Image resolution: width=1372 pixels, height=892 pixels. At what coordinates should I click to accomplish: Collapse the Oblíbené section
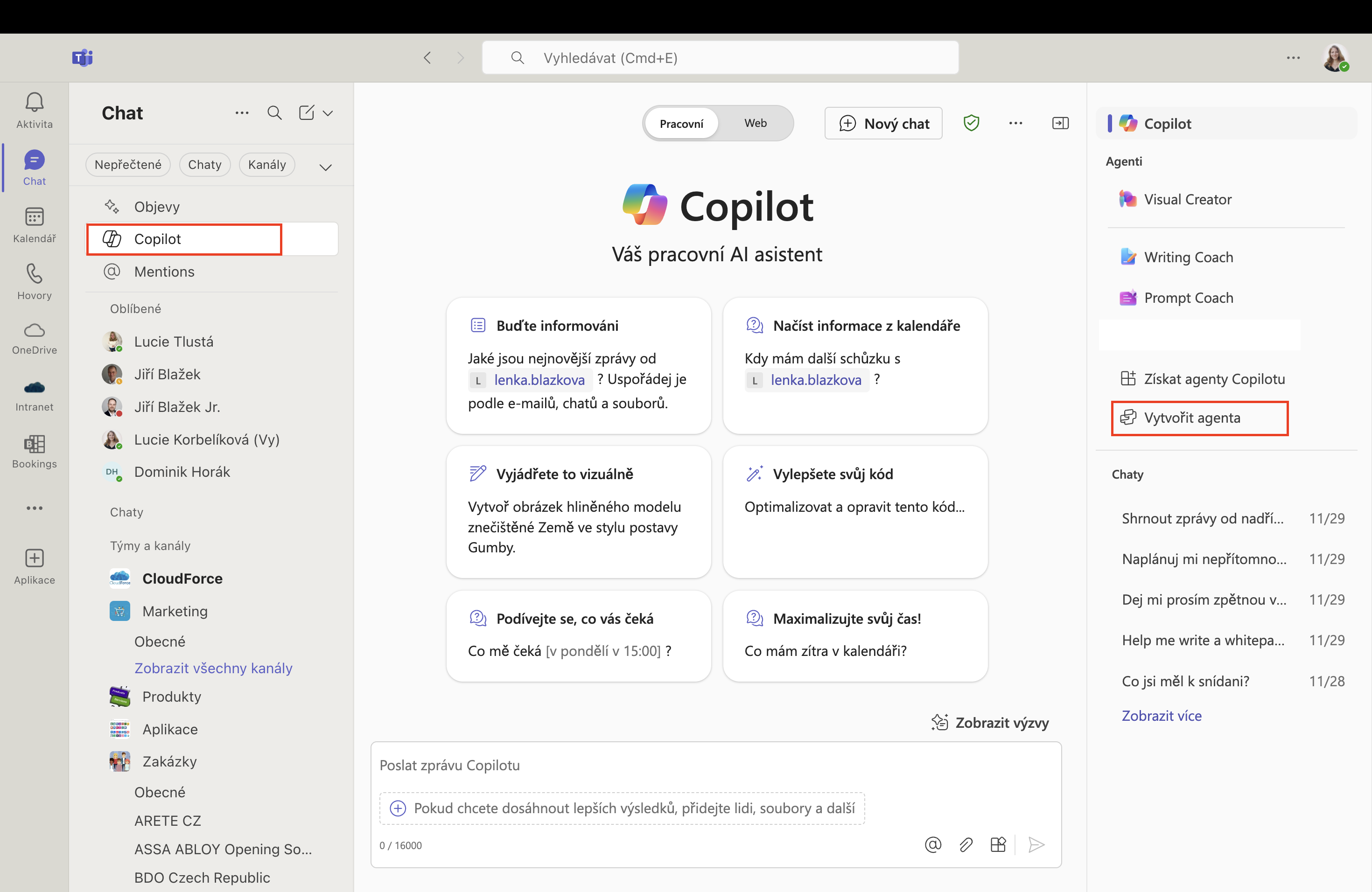click(135, 309)
